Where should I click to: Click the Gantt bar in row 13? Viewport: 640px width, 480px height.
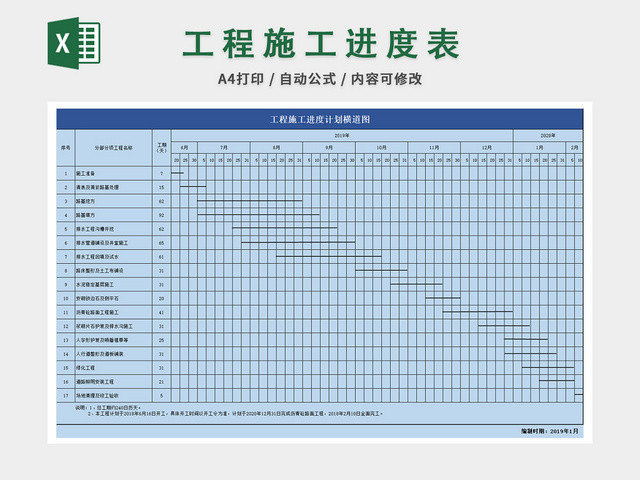[526, 339]
